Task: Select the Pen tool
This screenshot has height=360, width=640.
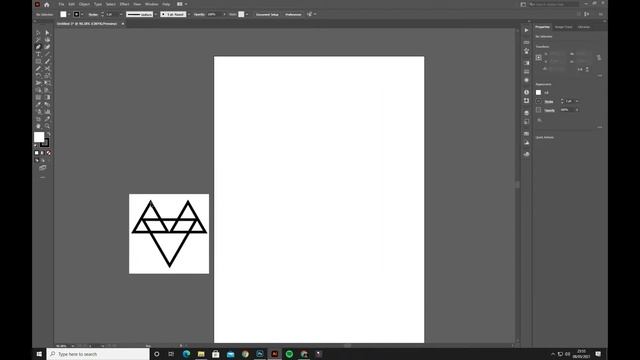Action: pos(38,47)
